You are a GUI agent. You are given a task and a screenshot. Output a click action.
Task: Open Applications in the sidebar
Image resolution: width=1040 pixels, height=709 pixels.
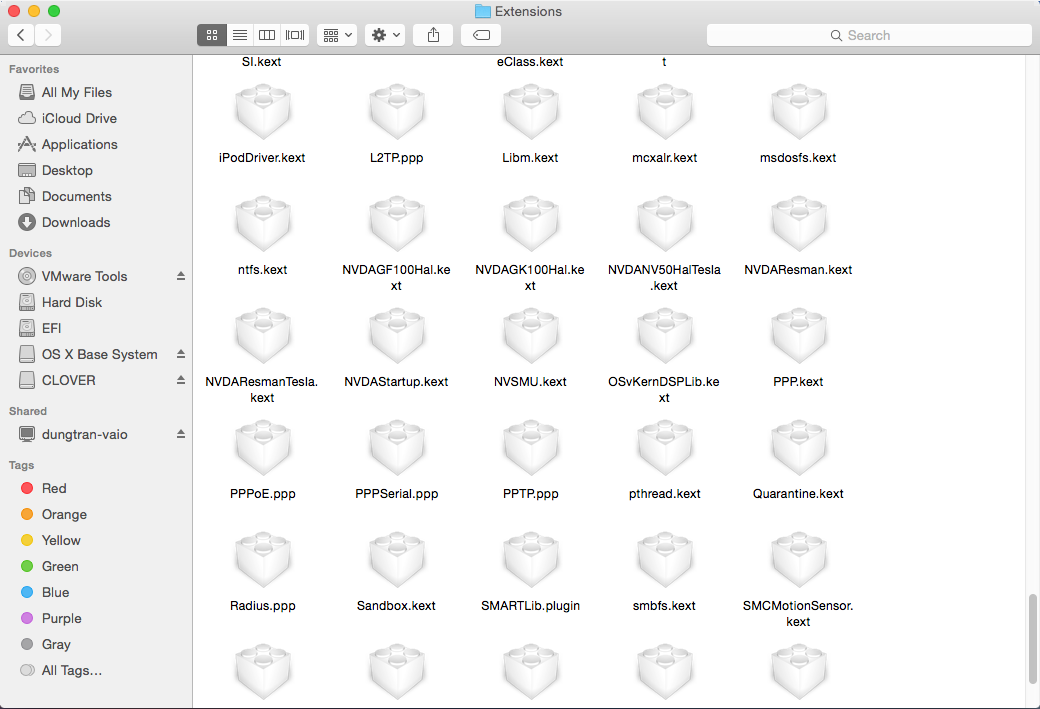(x=79, y=144)
